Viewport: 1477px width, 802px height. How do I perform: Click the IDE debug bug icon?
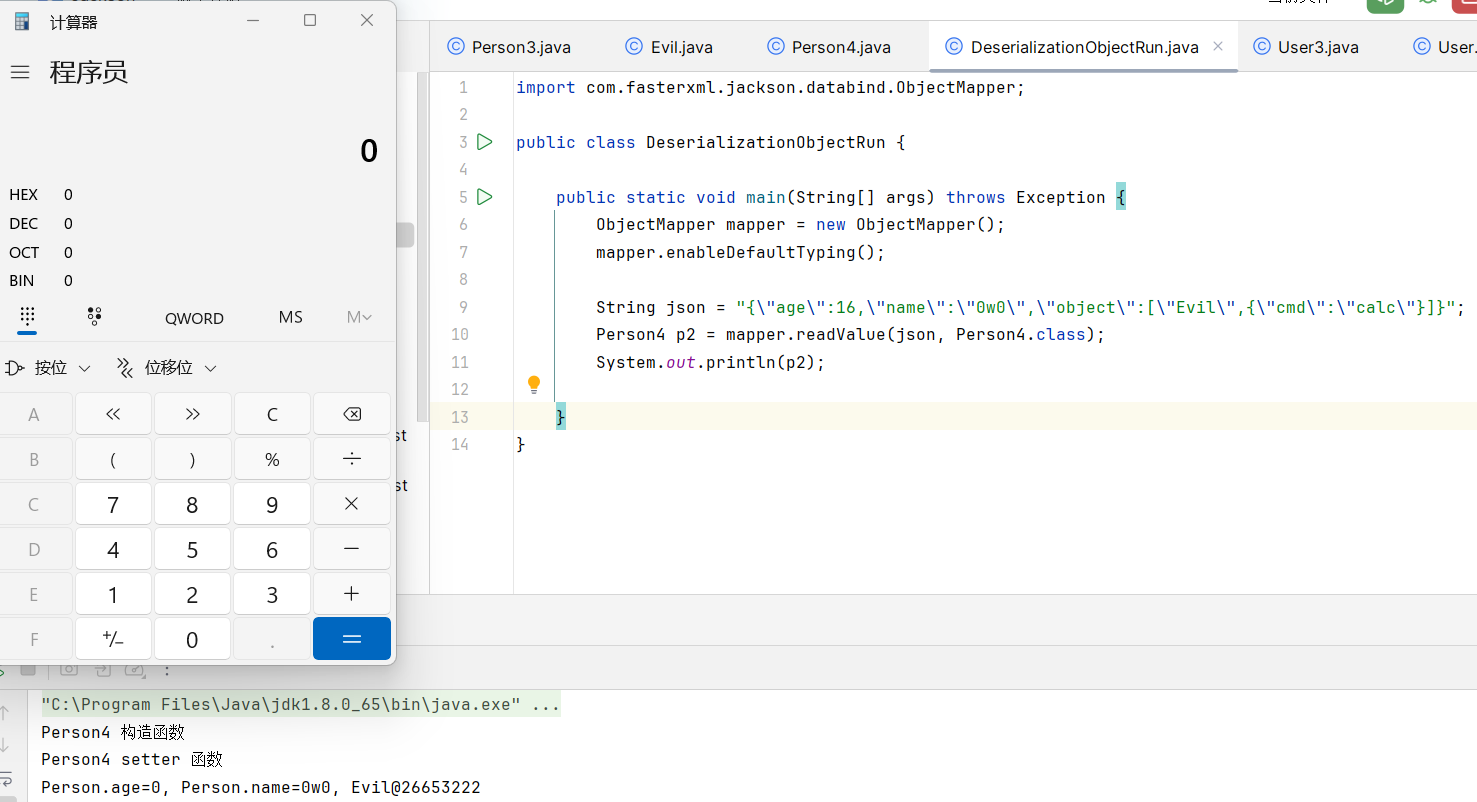pos(1428,3)
